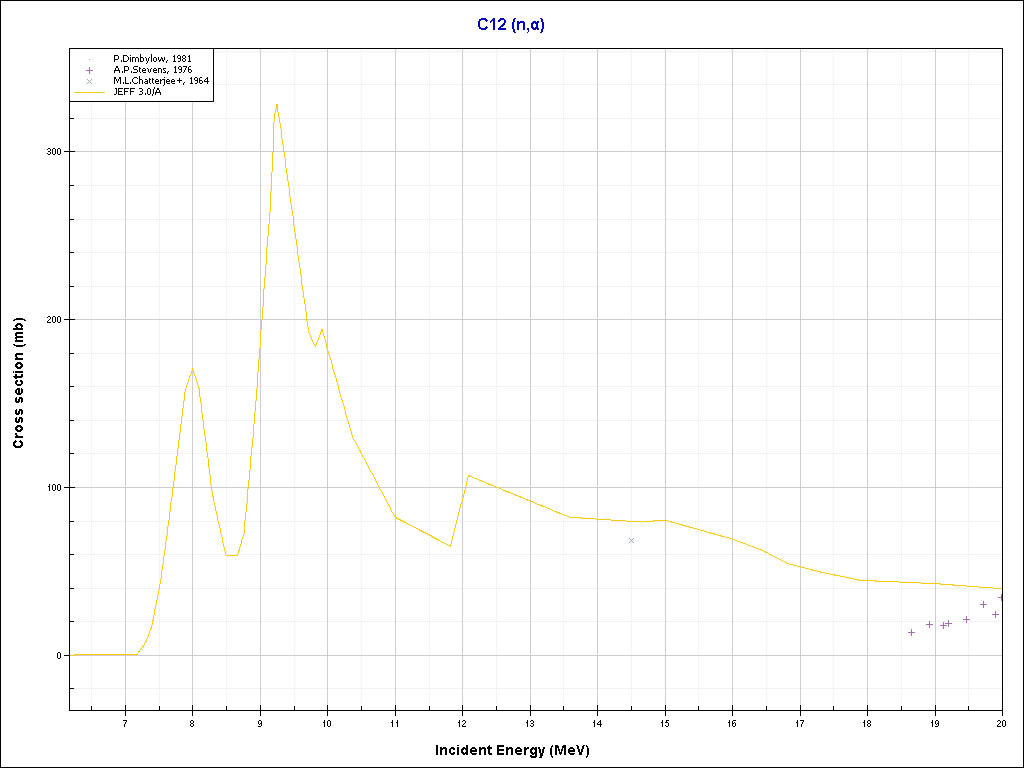Click the 10 tick label on the x-axis
Screen dimensions: 1024x768
(x=327, y=723)
